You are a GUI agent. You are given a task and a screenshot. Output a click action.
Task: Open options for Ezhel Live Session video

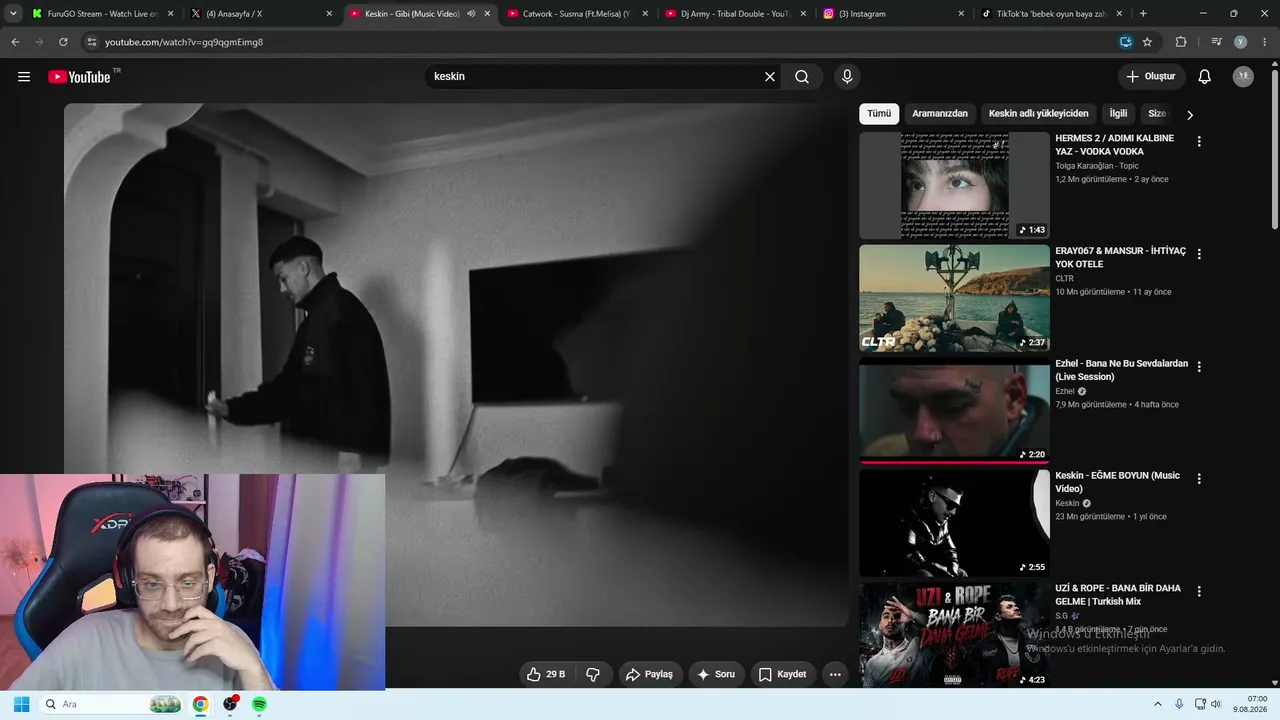[x=1199, y=367]
